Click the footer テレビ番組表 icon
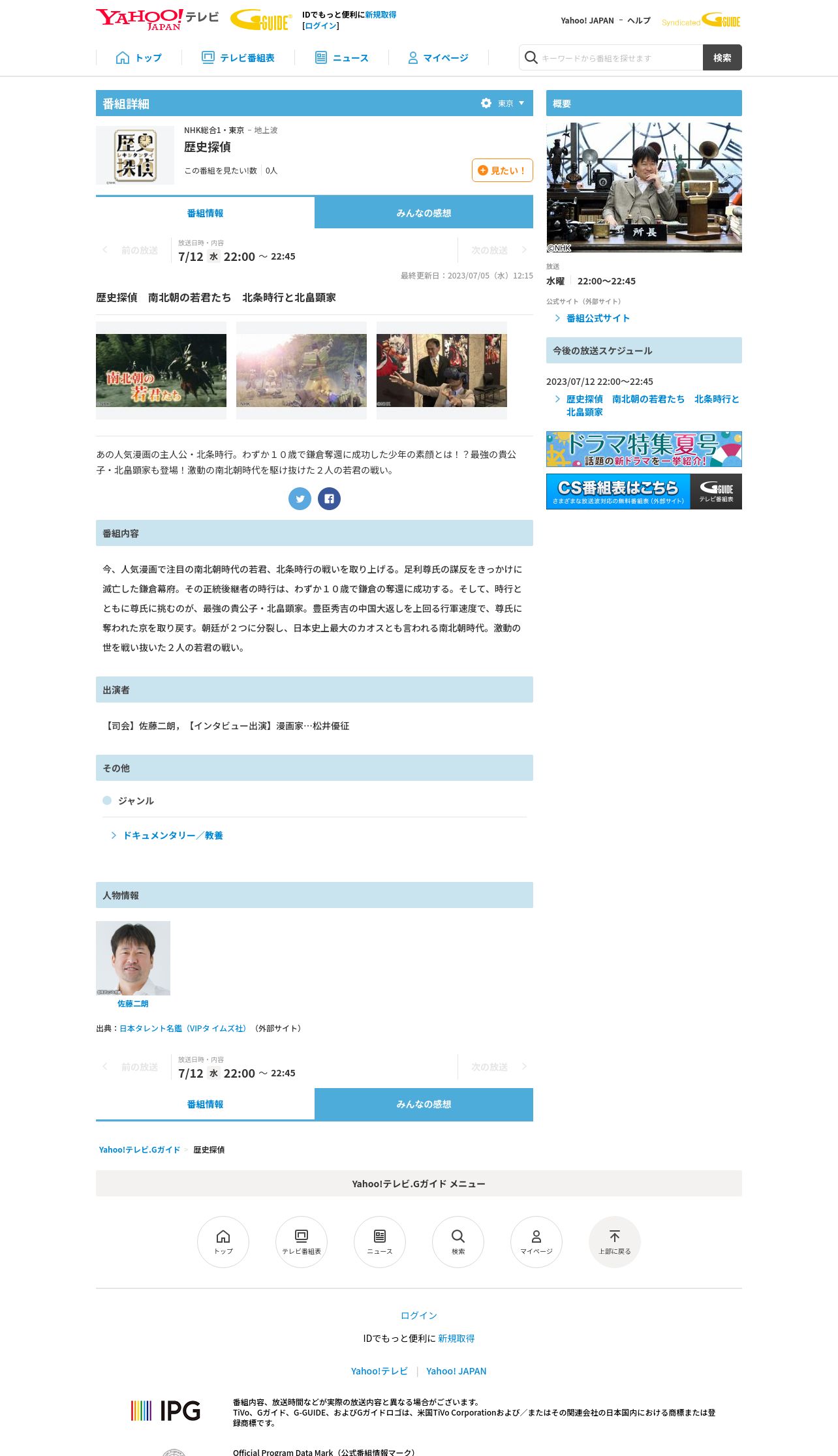The image size is (838, 1456). (302, 1242)
